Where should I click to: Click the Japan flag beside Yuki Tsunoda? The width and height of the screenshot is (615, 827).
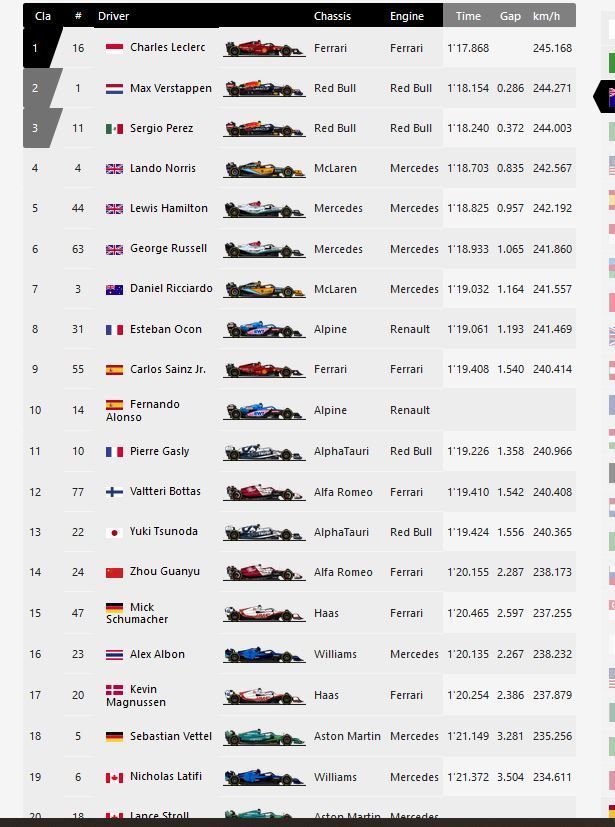[114, 532]
